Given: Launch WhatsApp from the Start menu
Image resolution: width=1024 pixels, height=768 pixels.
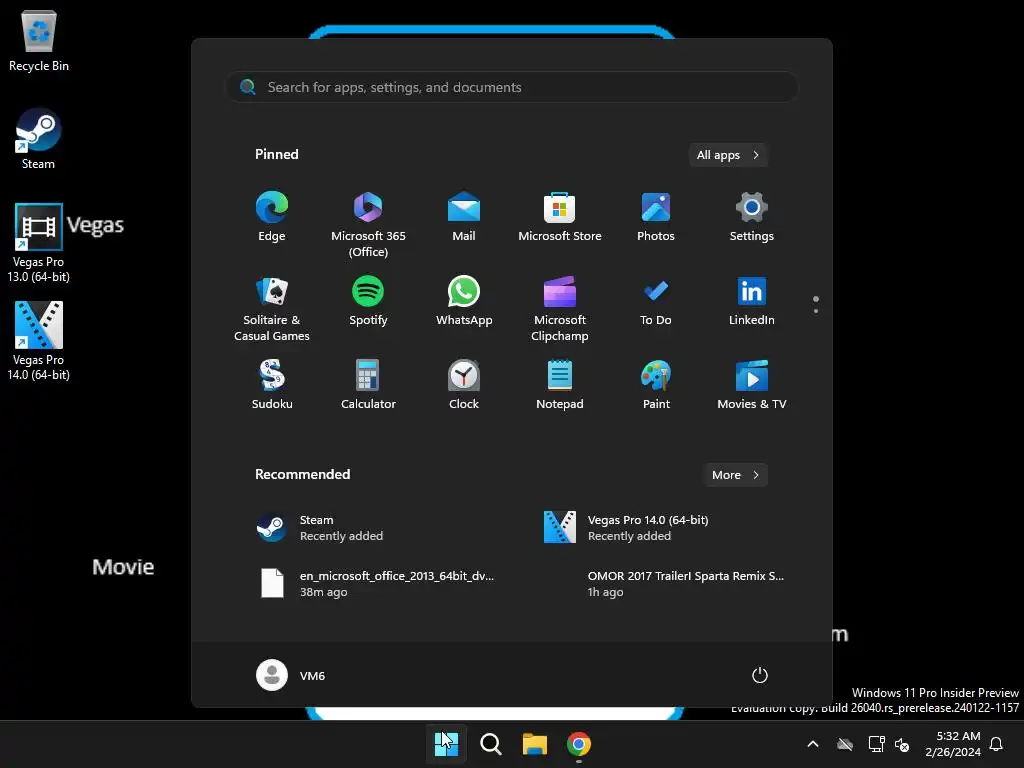Looking at the screenshot, I should click(x=464, y=301).
